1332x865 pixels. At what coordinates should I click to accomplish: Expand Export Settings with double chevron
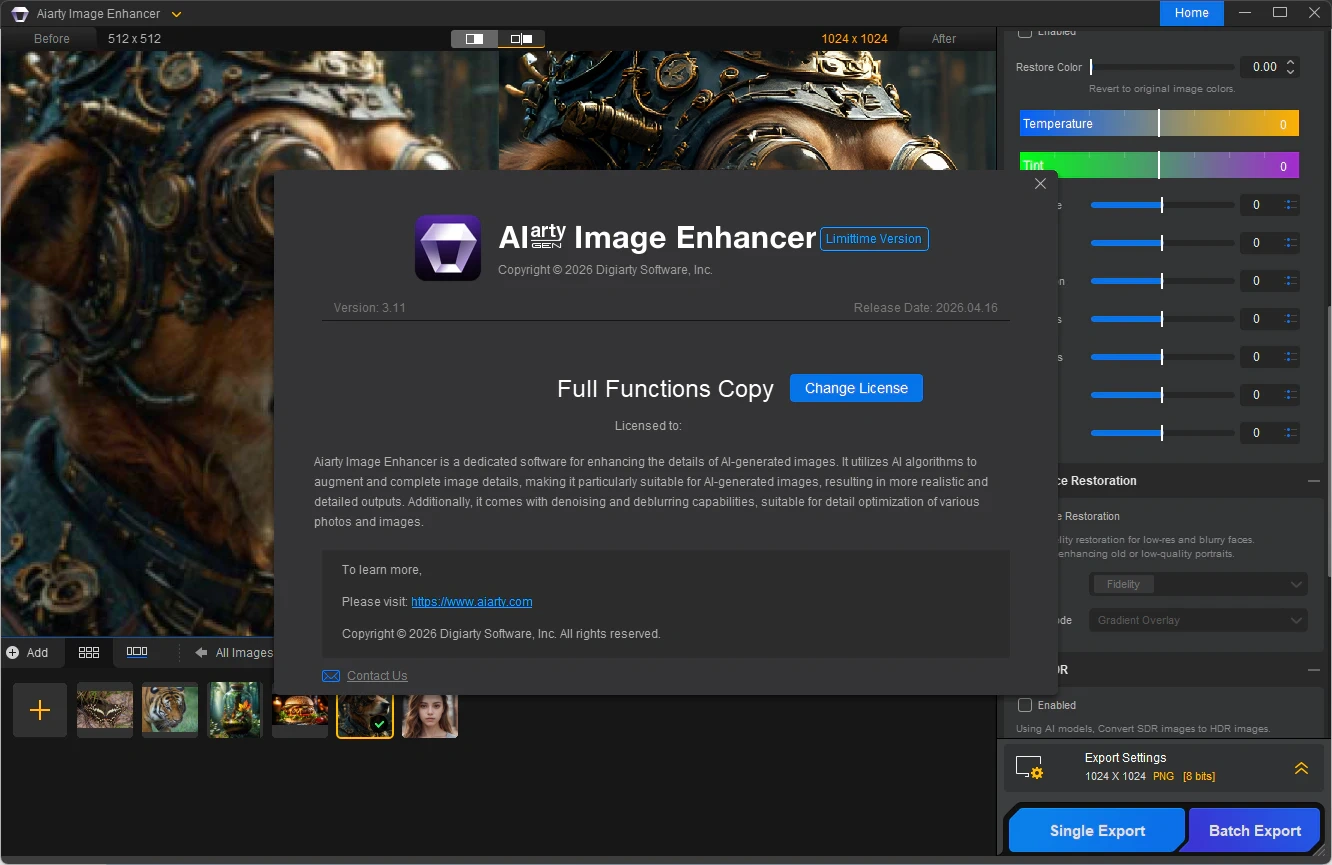tap(1301, 768)
